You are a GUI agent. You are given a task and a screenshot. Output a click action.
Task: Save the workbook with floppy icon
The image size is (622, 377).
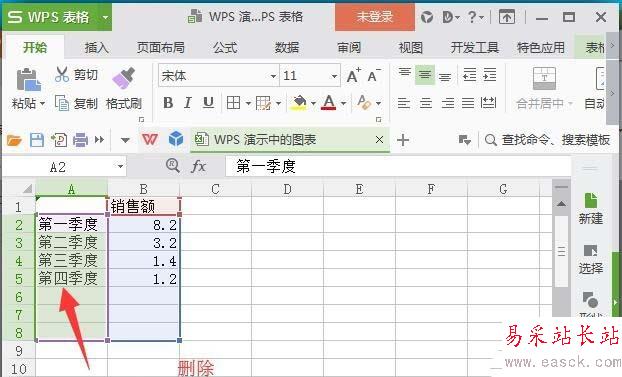pyautogui.click(x=37, y=140)
